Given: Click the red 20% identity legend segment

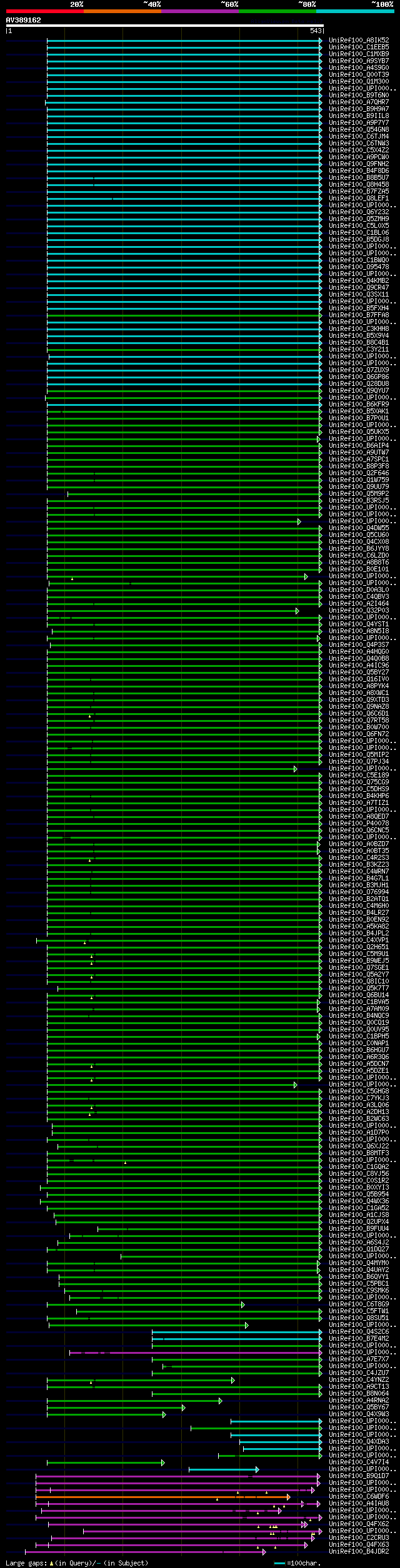Looking at the screenshot, I should [45, 11].
